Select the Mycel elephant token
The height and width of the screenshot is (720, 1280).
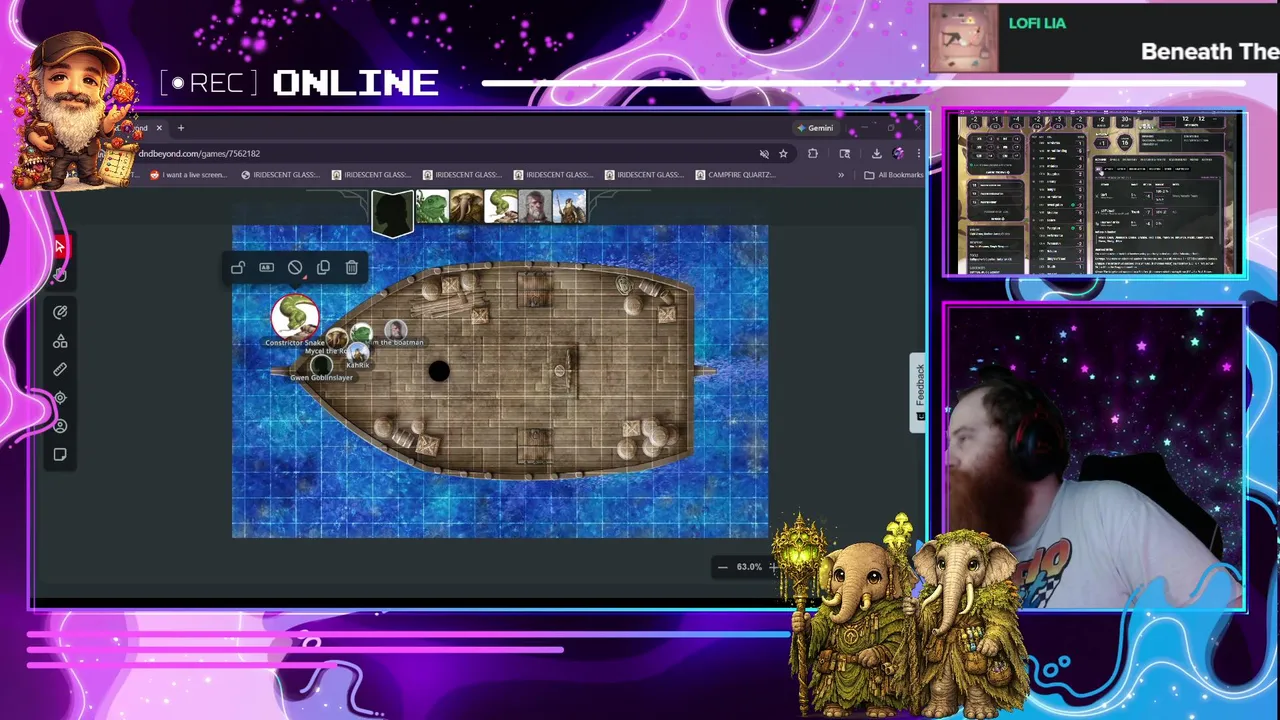tap(336, 340)
